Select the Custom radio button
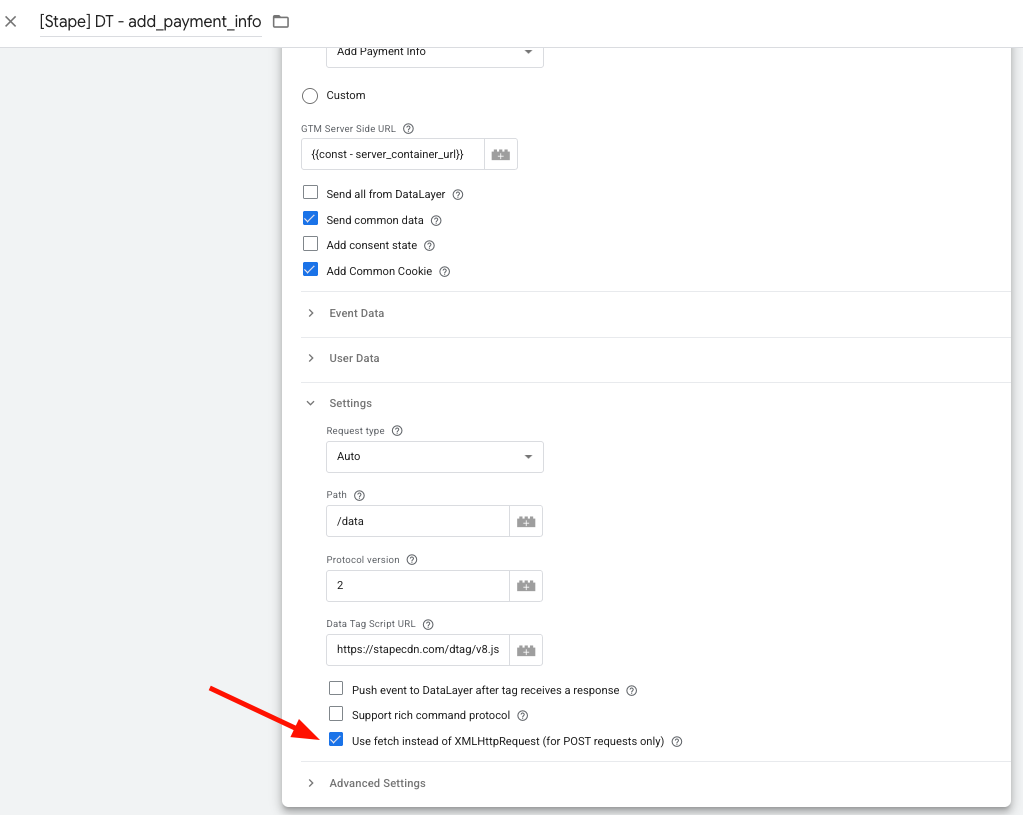The height and width of the screenshot is (815, 1023). coord(310,96)
